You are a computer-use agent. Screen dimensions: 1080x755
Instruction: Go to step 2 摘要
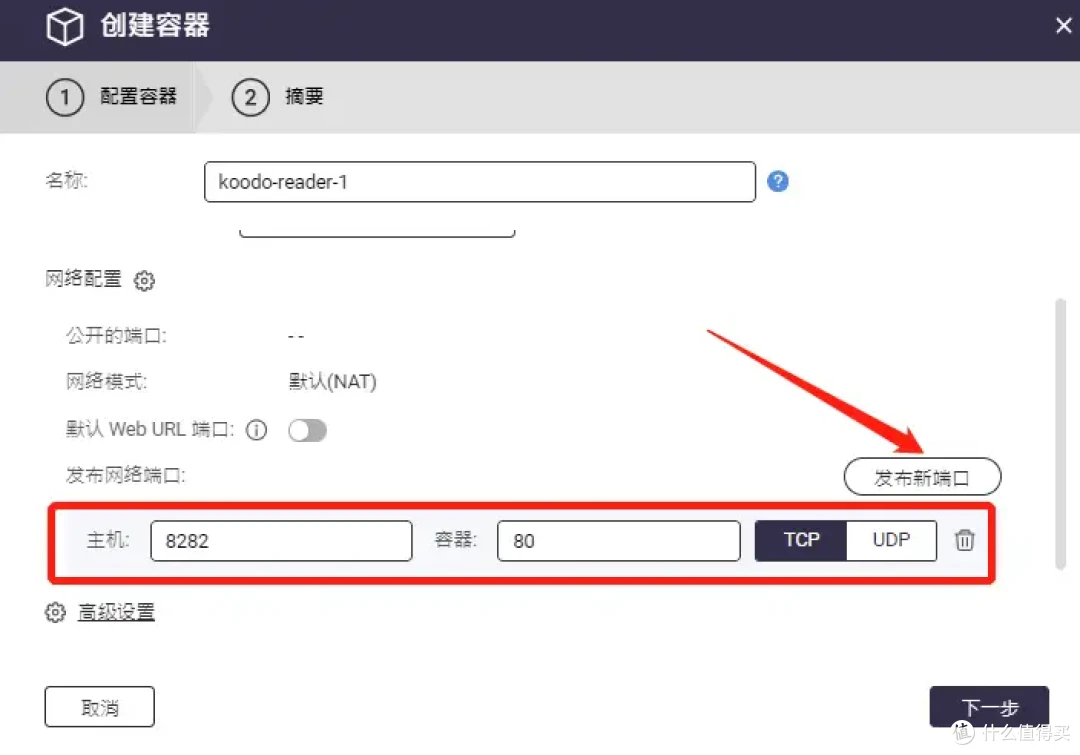tap(278, 96)
